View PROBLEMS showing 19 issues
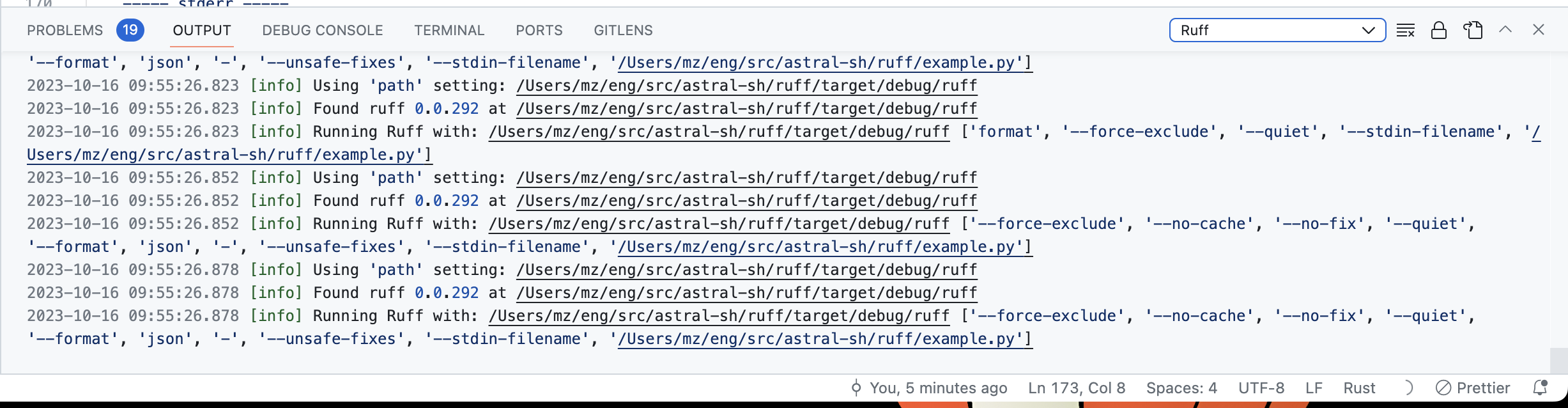1568x408 pixels. pos(64,30)
